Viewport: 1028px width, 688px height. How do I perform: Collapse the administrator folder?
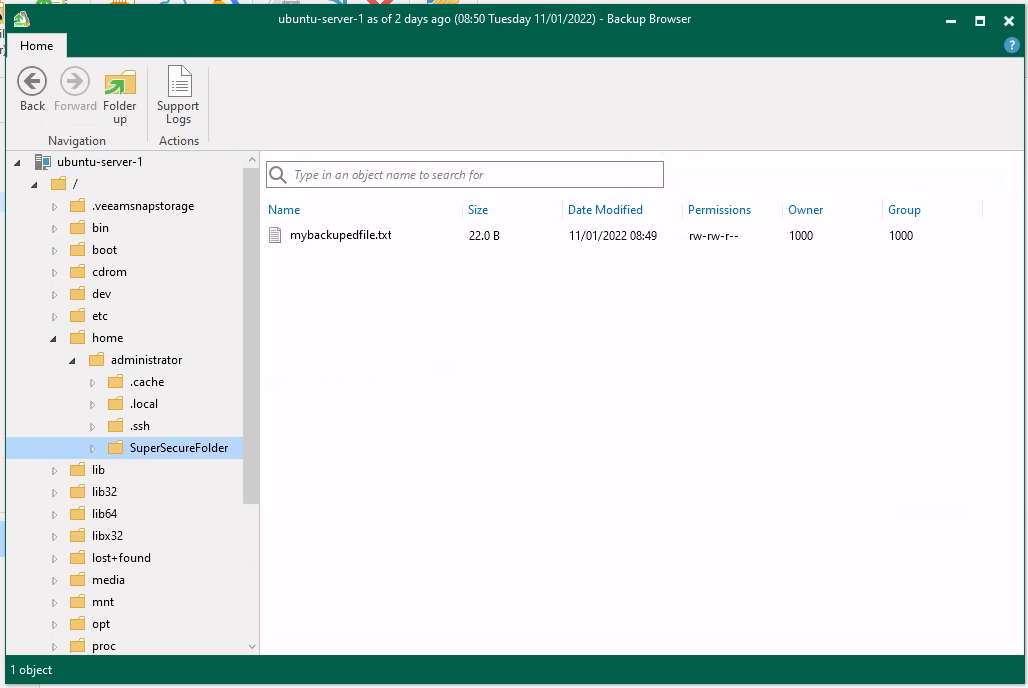point(73,361)
